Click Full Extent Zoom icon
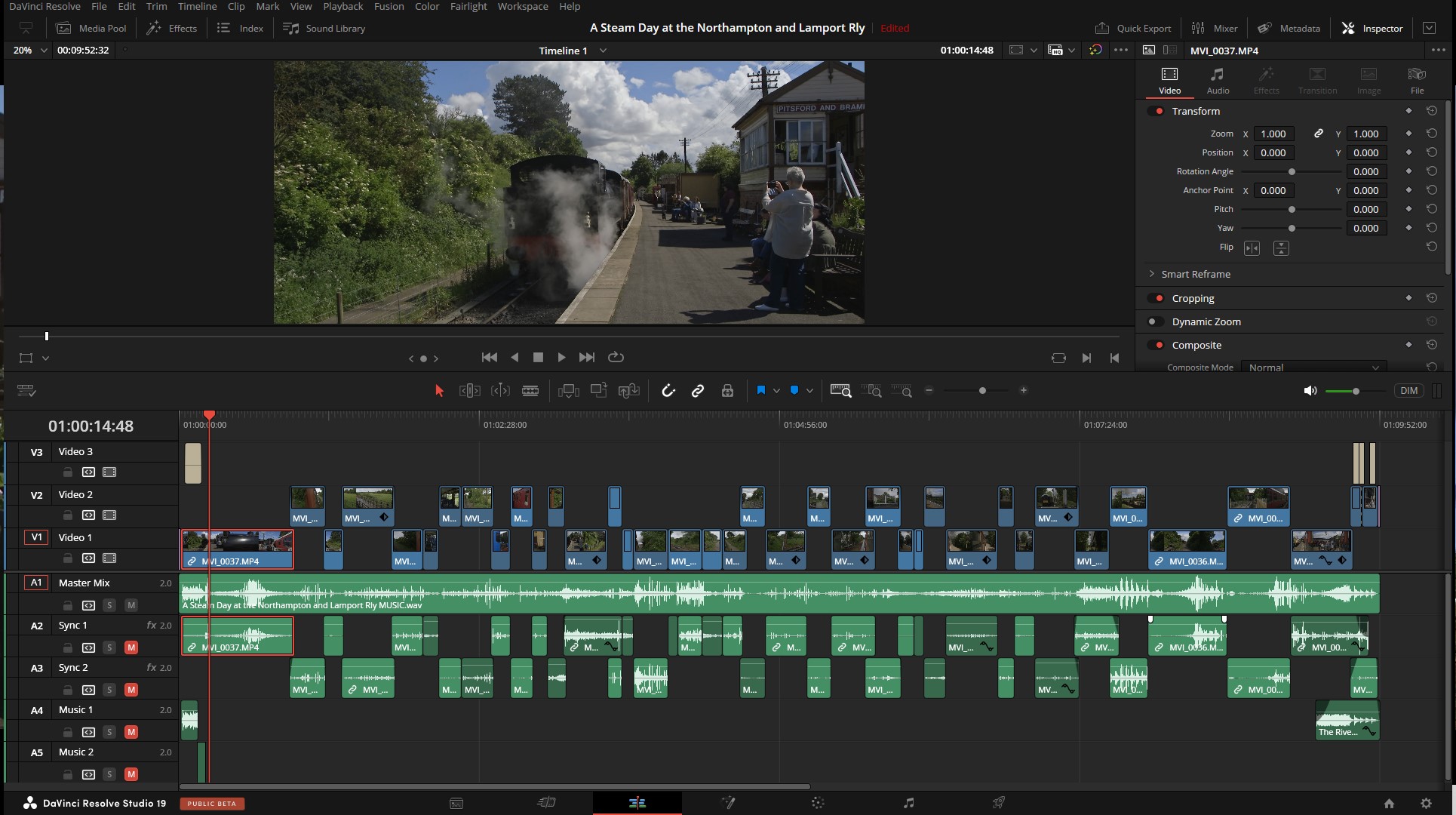The width and height of the screenshot is (1456, 815). [x=840, y=391]
